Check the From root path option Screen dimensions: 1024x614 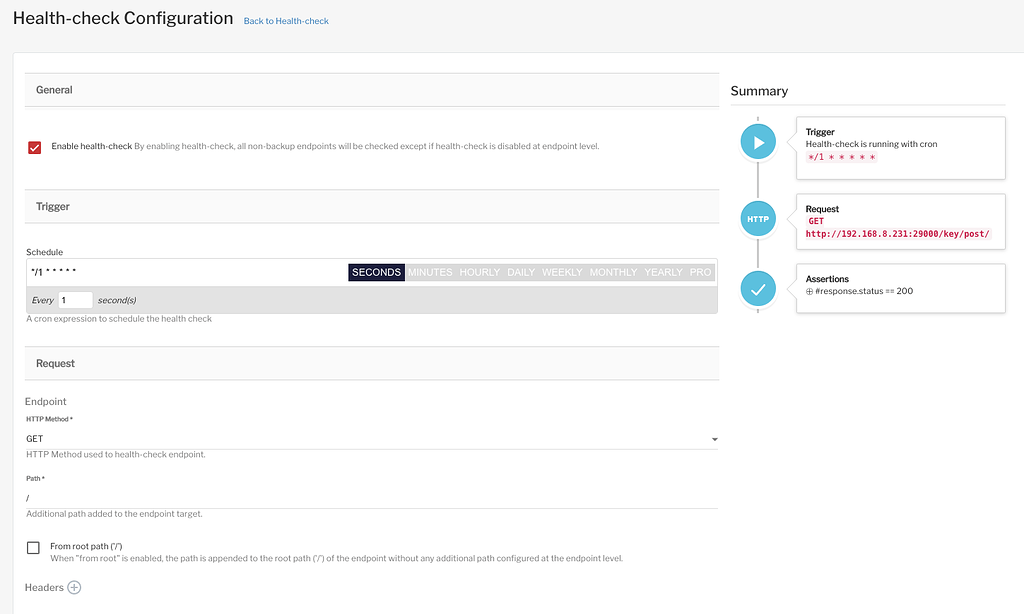[x=31, y=546]
